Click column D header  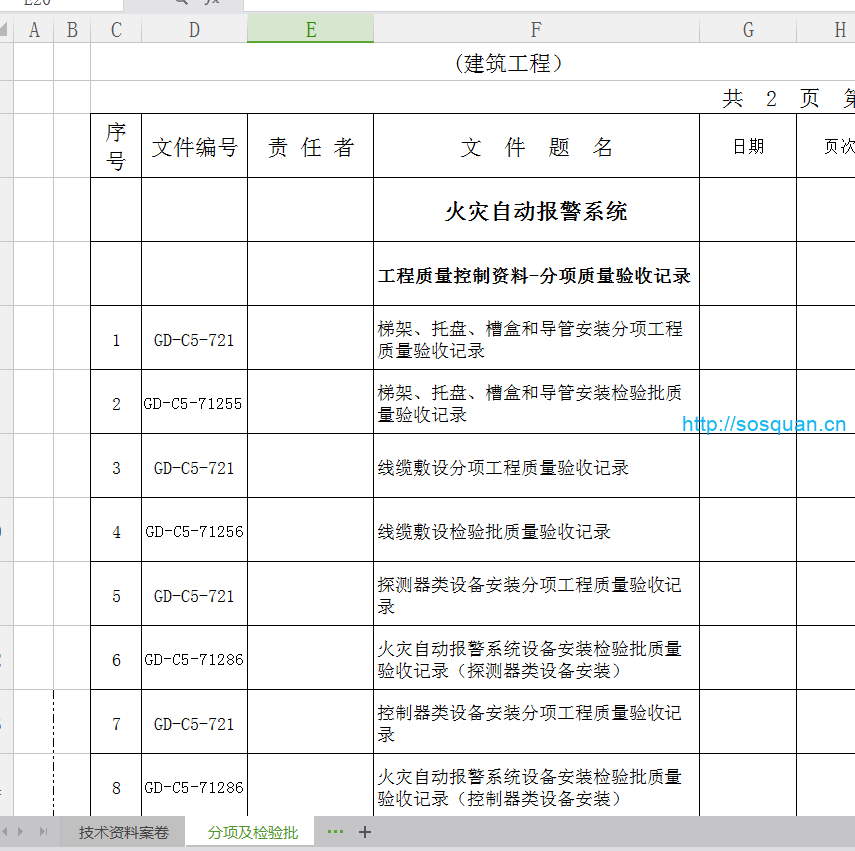[x=194, y=30]
